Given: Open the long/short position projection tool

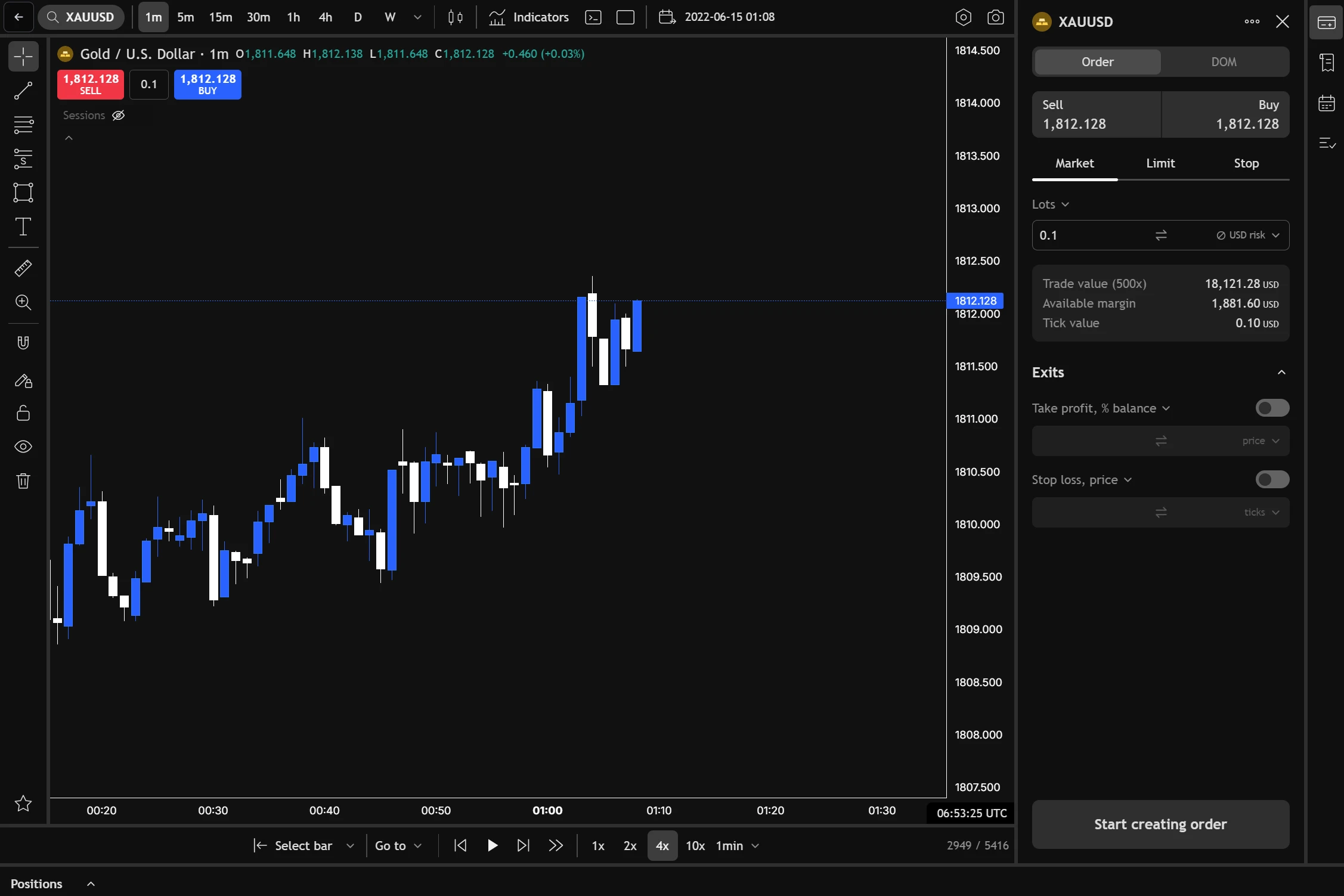Looking at the screenshot, I should pyautogui.click(x=23, y=159).
